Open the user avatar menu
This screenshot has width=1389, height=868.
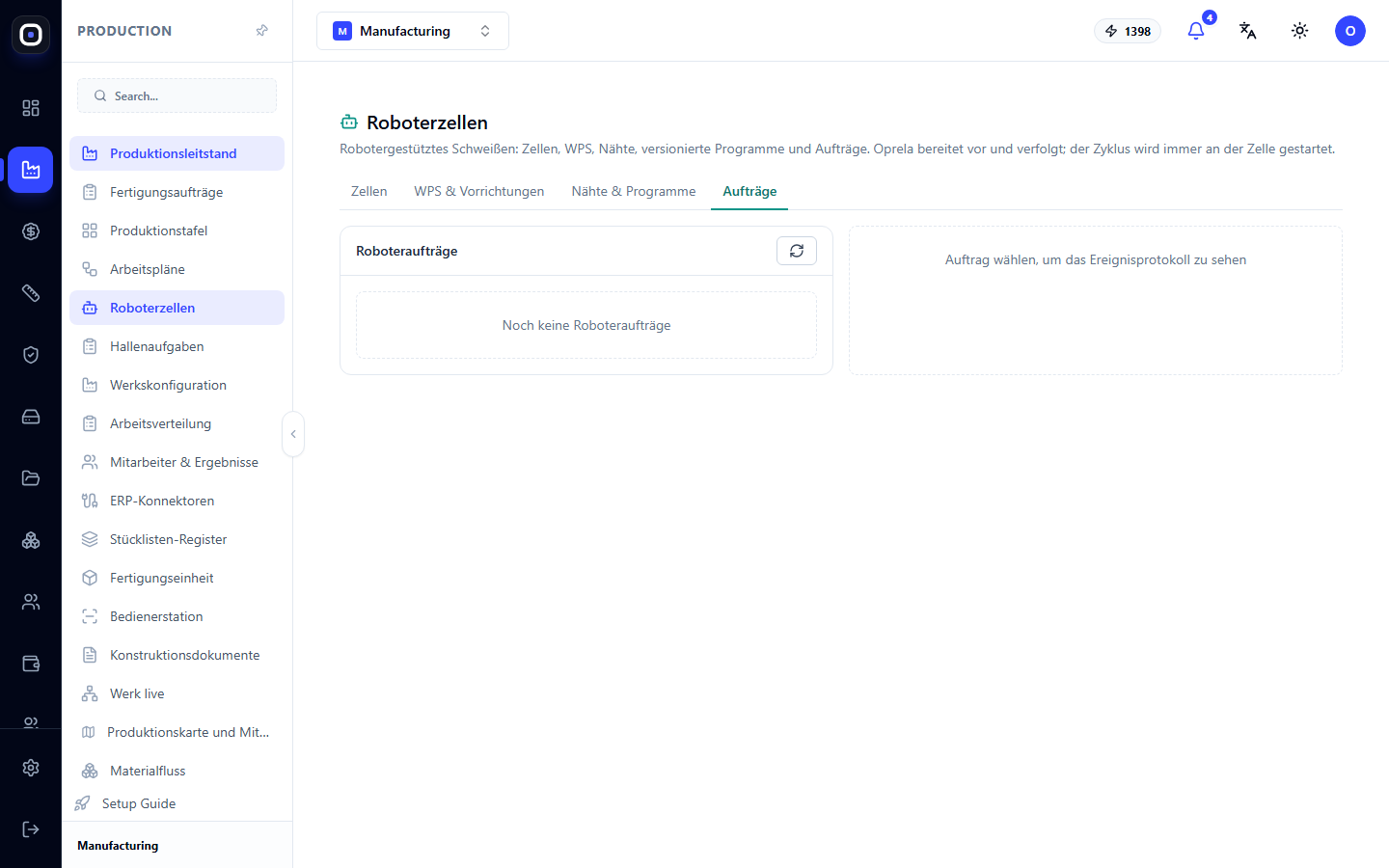1350,31
